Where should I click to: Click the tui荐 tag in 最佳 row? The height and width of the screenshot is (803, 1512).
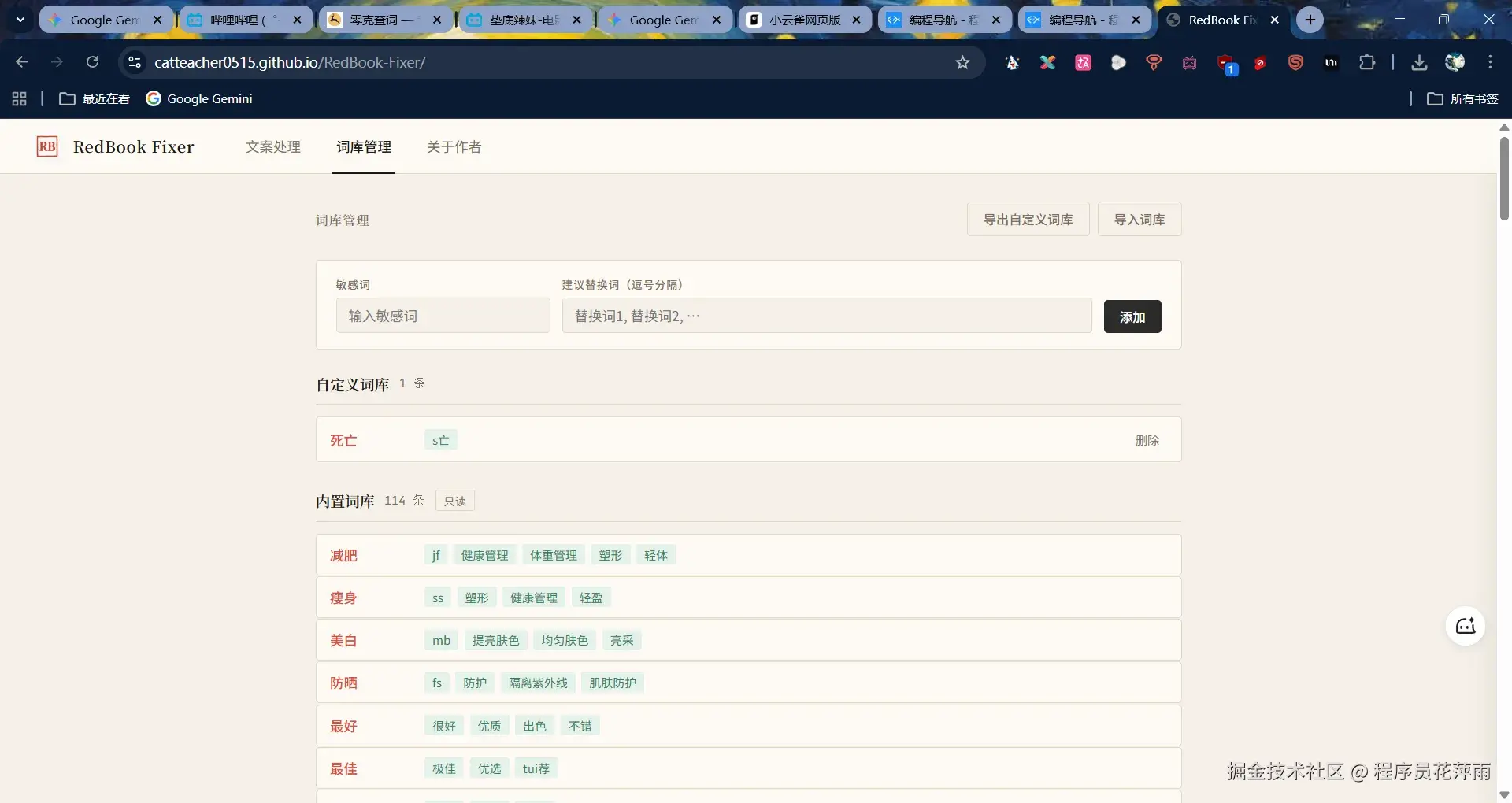point(536,768)
